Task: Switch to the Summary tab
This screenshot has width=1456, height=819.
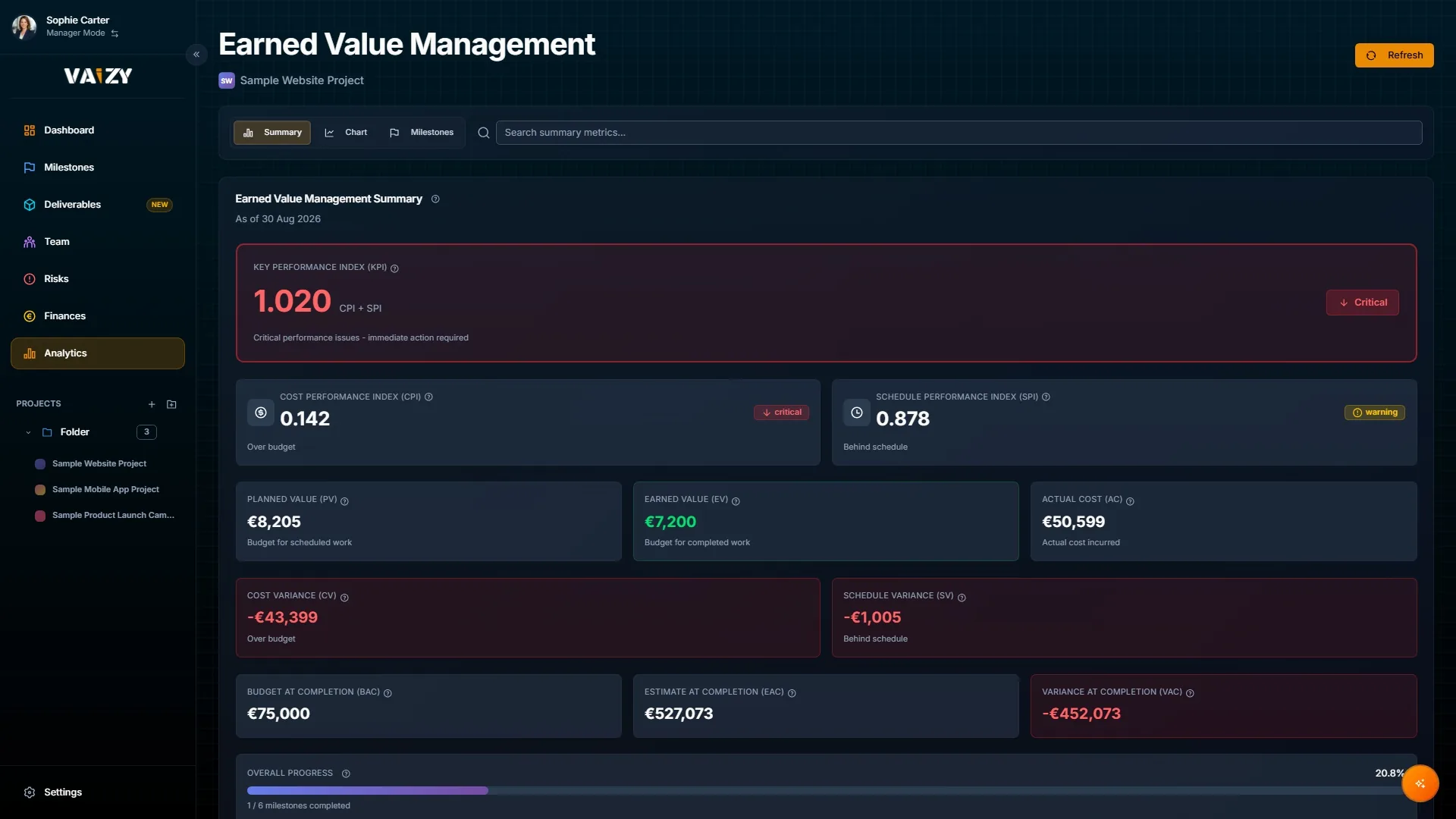Action: 272,133
